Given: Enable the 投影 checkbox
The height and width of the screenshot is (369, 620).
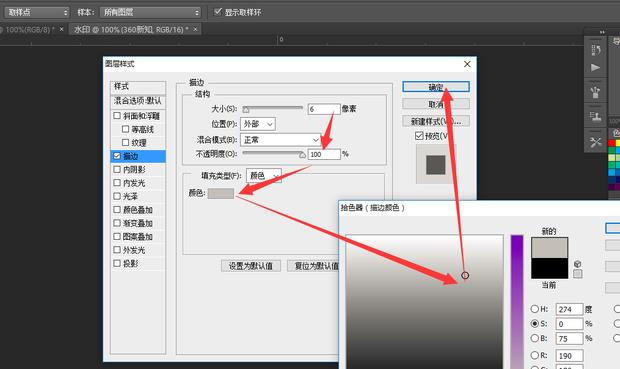Looking at the screenshot, I should (x=117, y=263).
